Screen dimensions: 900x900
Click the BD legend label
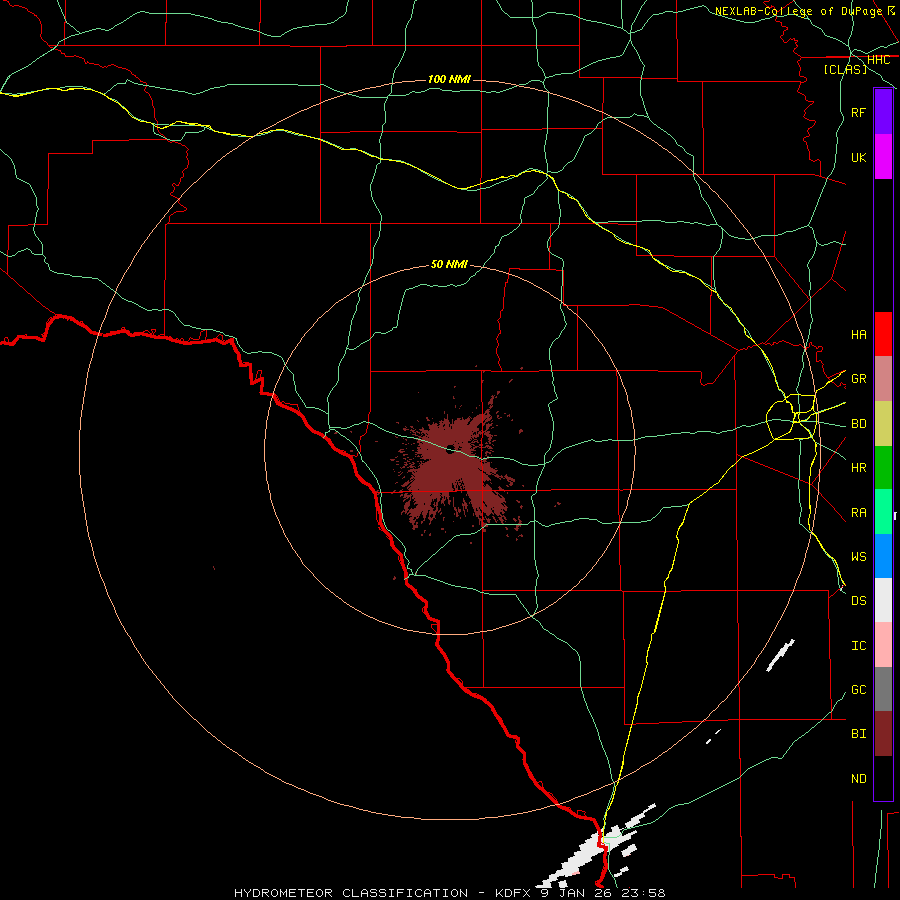(x=858, y=424)
